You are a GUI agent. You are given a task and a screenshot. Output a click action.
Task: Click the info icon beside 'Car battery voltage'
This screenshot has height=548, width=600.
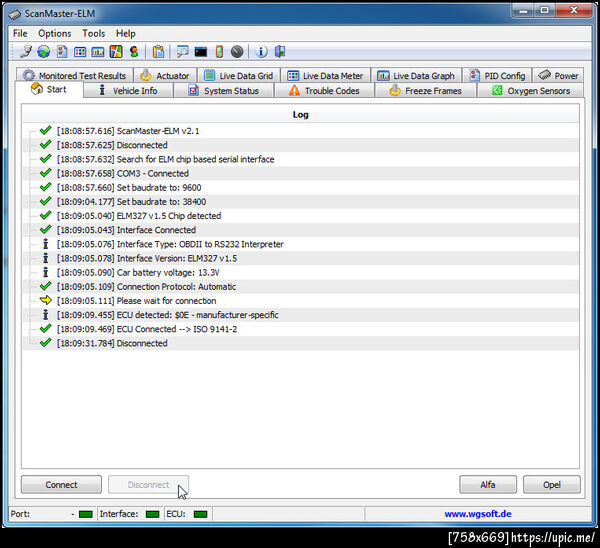coord(46,272)
